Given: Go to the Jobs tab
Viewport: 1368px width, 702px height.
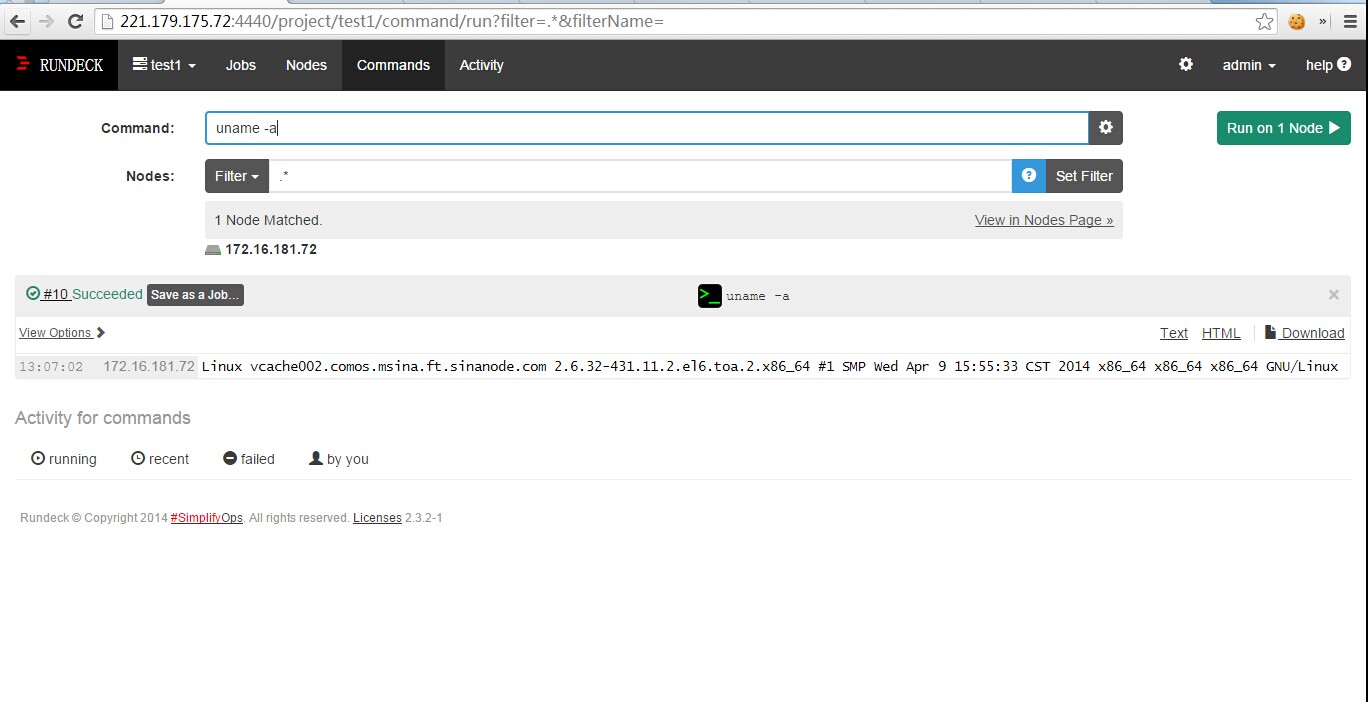Looking at the screenshot, I should [x=241, y=65].
